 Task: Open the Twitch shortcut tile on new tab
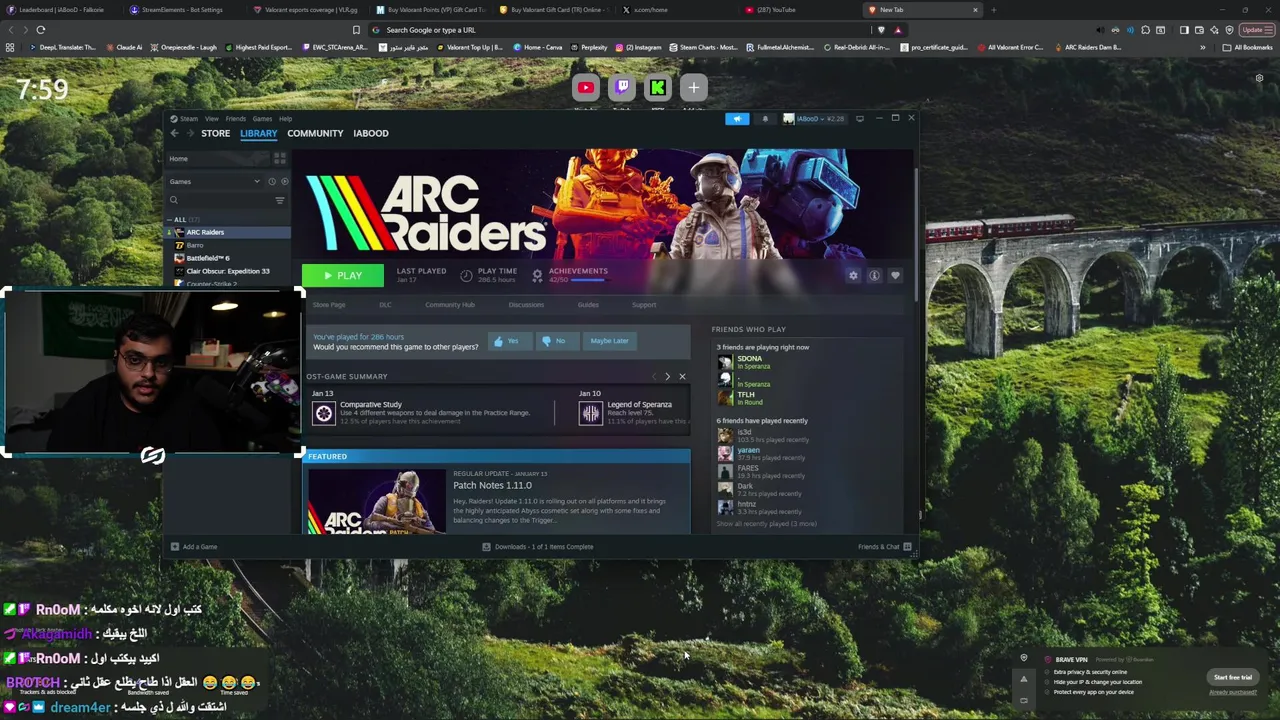click(x=622, y=88)
